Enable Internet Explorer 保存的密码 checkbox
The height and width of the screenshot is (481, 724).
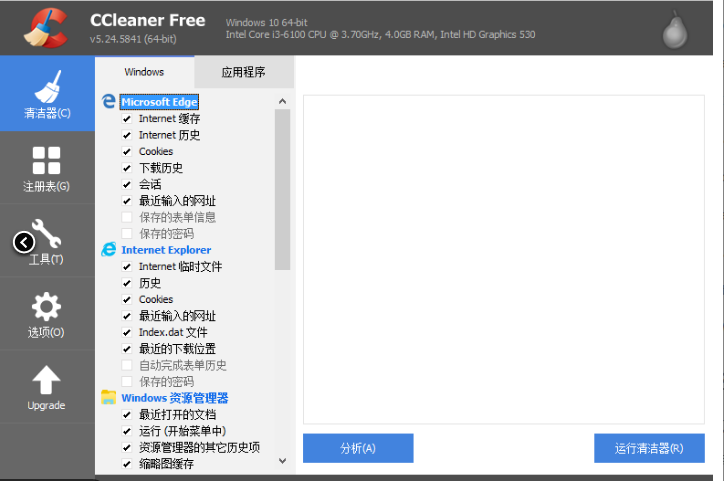(127, 382)
